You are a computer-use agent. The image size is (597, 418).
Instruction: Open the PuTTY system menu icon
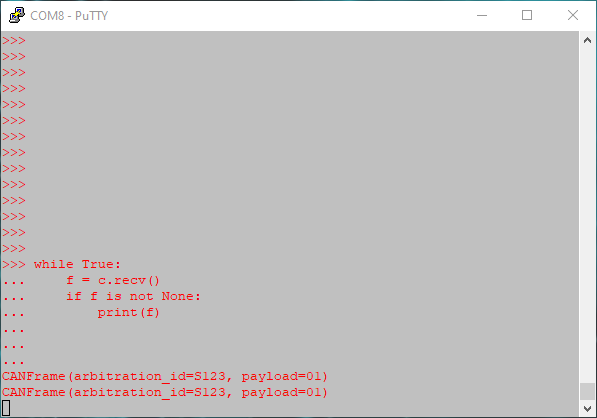click(x=17, y=15)
